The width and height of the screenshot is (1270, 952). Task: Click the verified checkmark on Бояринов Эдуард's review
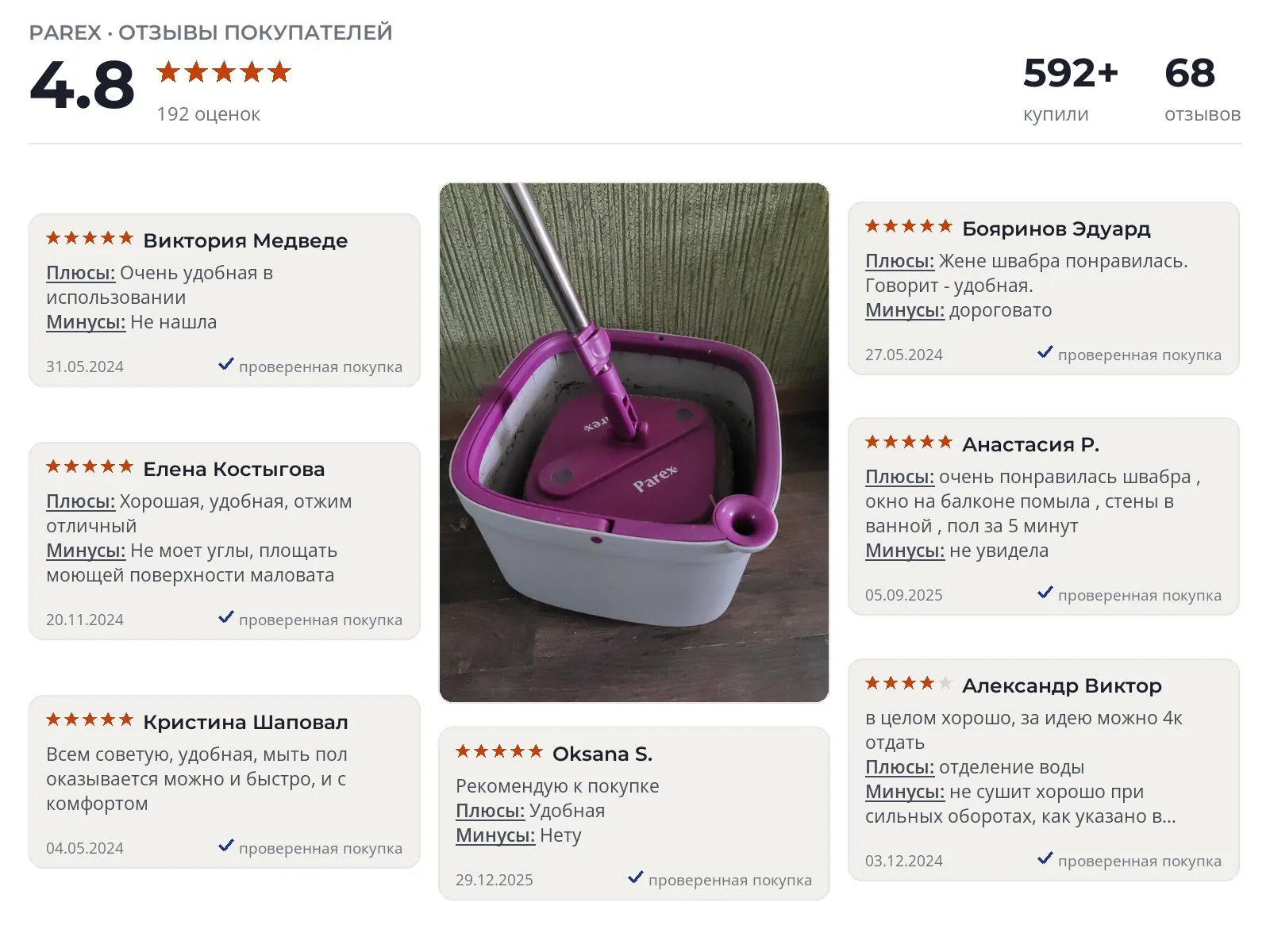(1045, 352)
